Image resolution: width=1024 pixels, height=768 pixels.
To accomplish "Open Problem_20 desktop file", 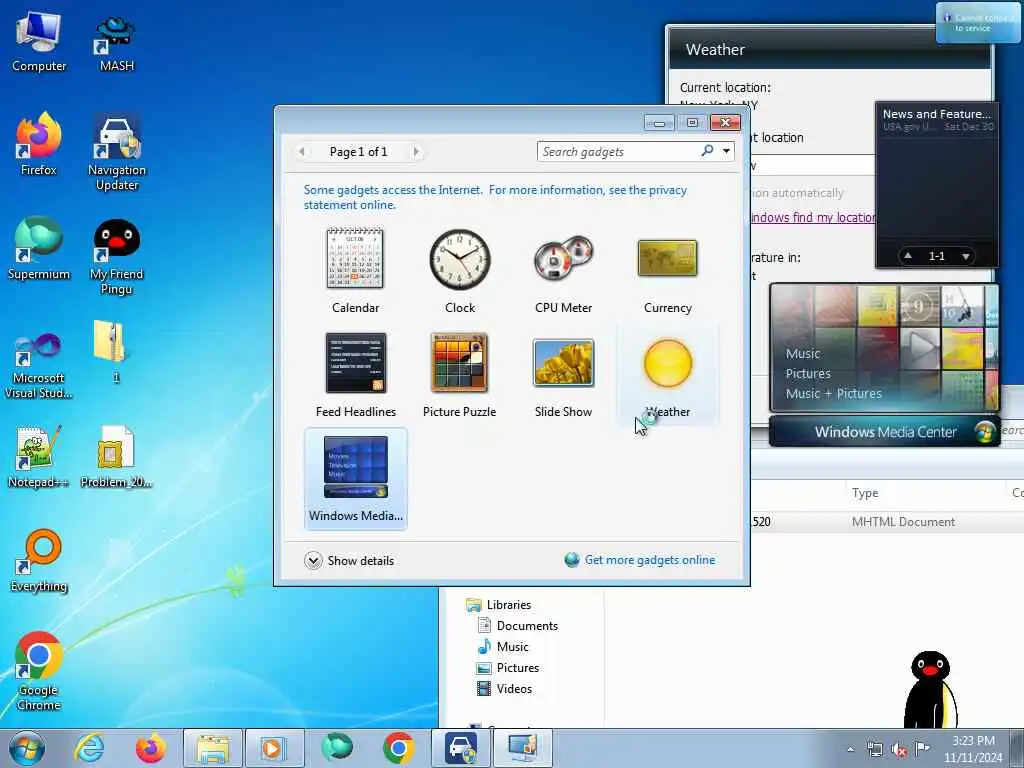I will (x=116, y=456).
